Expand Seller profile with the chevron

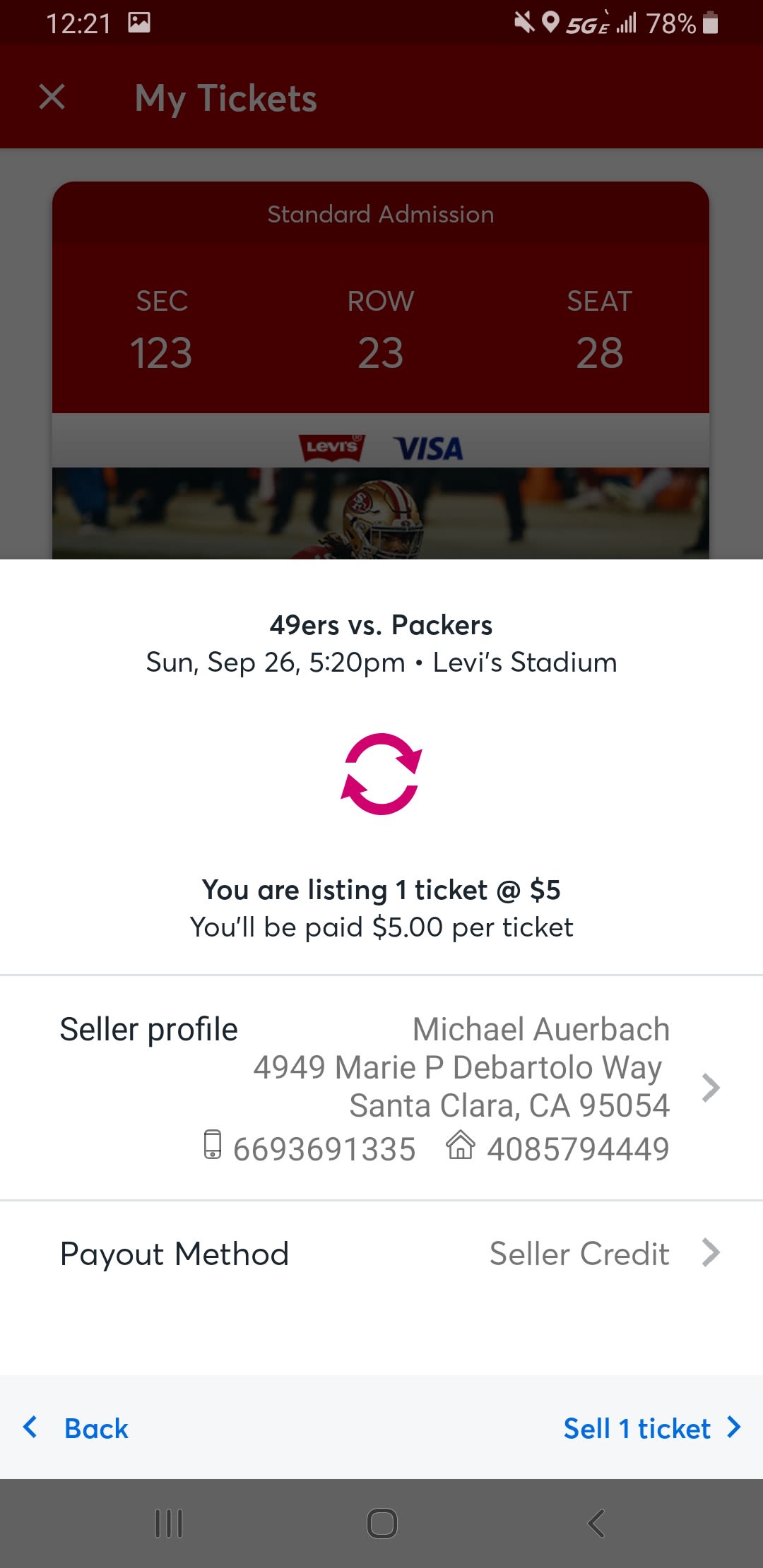711,1088
